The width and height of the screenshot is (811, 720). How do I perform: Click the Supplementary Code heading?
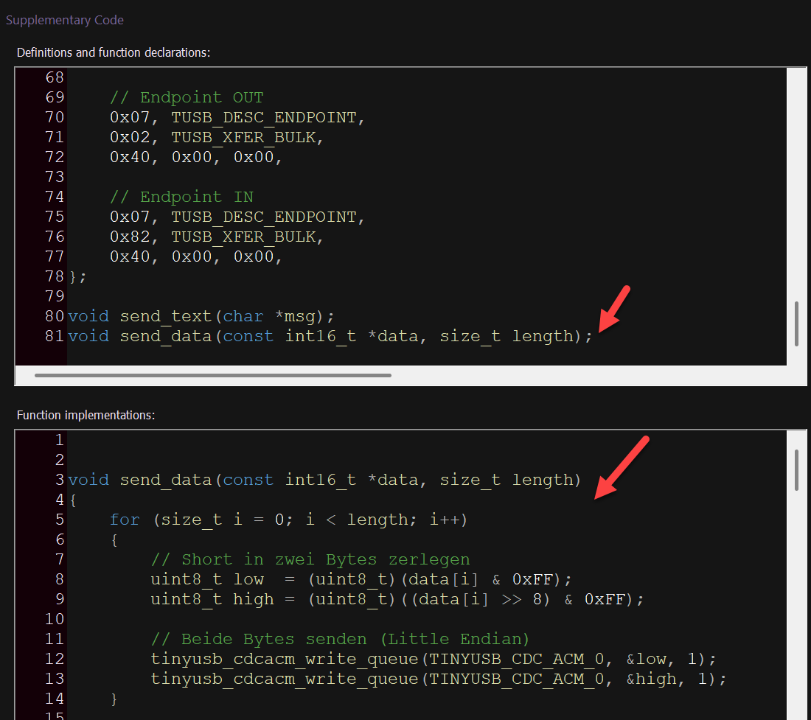click(65, 20)
